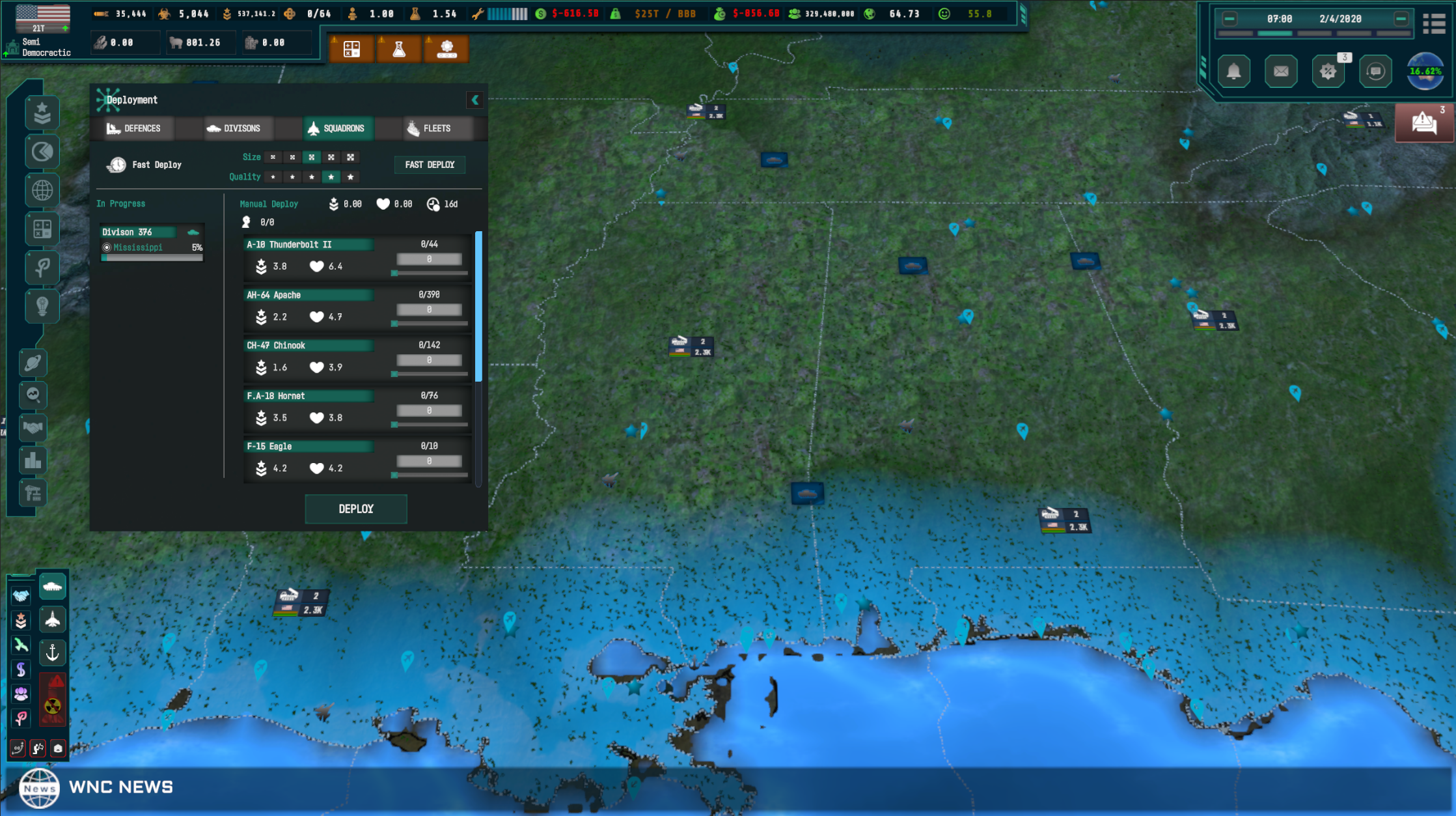Toggle the jet air units map filter
Image resolution: width=1456 pixels, height=816 pixels.
coord(52,619)
